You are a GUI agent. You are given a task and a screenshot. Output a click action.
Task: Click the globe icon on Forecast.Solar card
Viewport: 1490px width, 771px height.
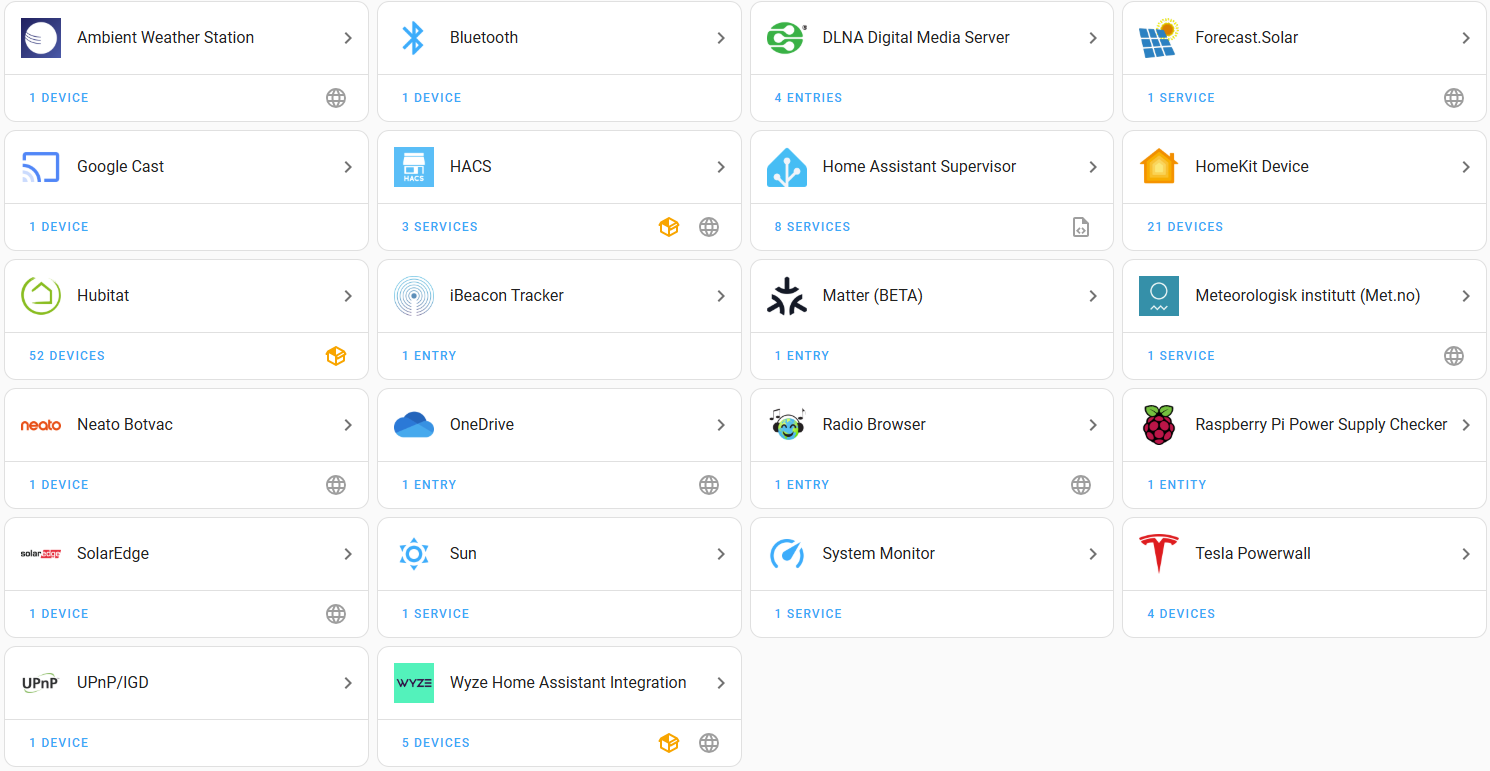[1454, 98]
